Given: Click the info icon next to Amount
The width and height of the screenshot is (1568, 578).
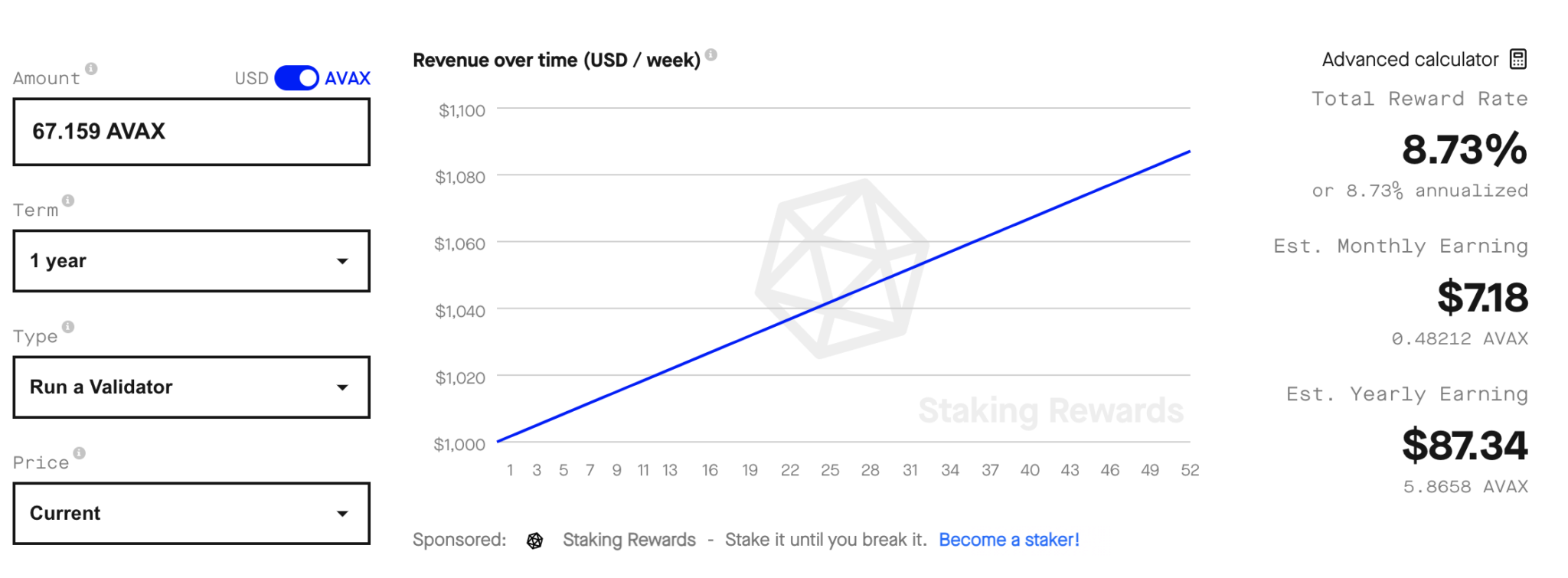Looking at the screenshot, I should [91, 69].
